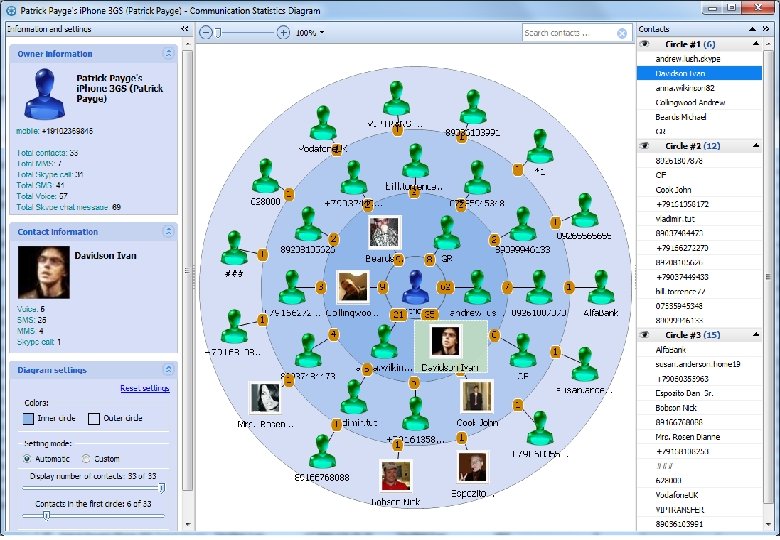Click the zoom slider handle in the toolbar

click(218, 33)
